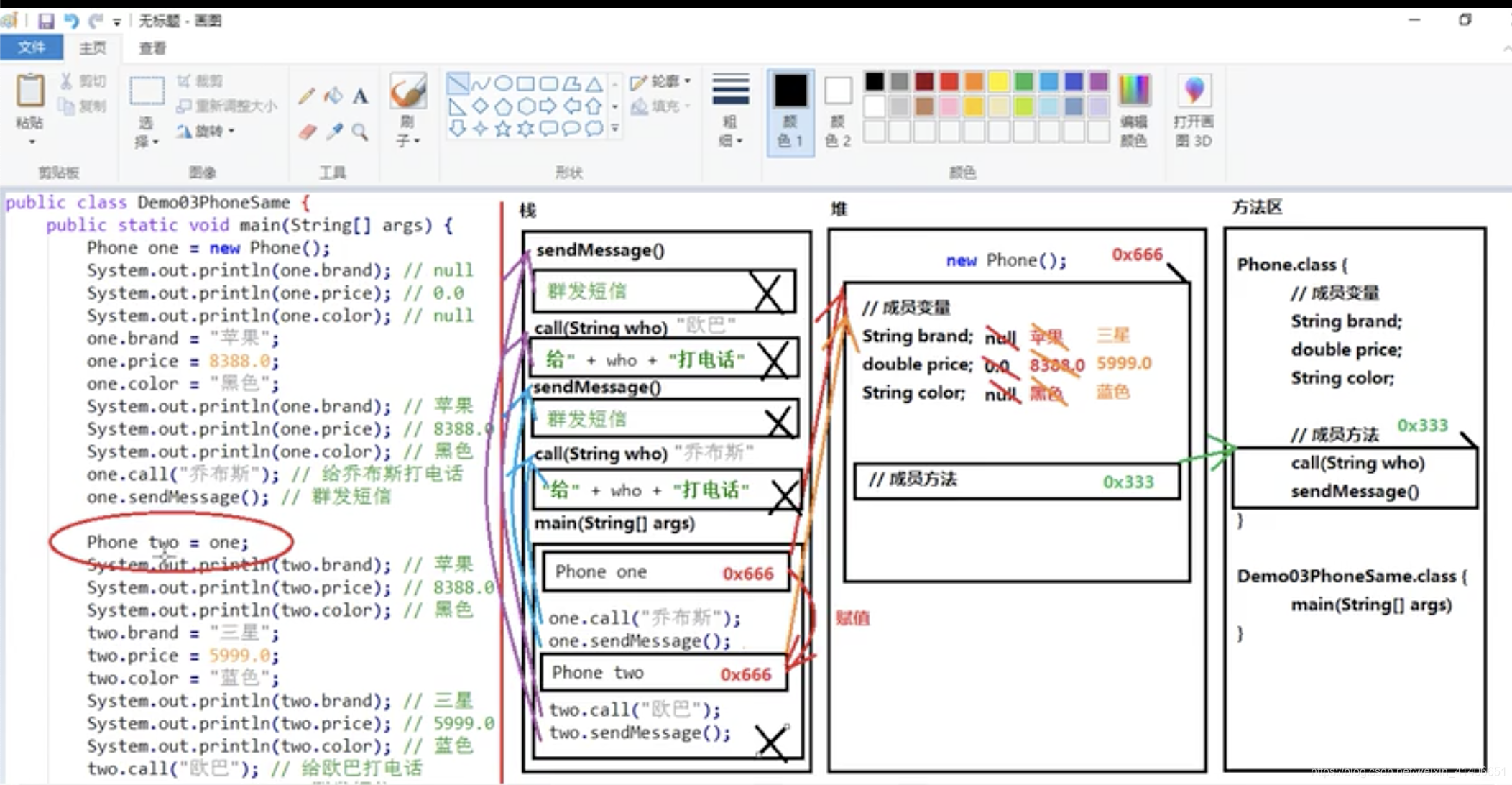This screenshot has height=785, width=1512.
Task: Choose the five-point star shape
Action: (503, 129)
